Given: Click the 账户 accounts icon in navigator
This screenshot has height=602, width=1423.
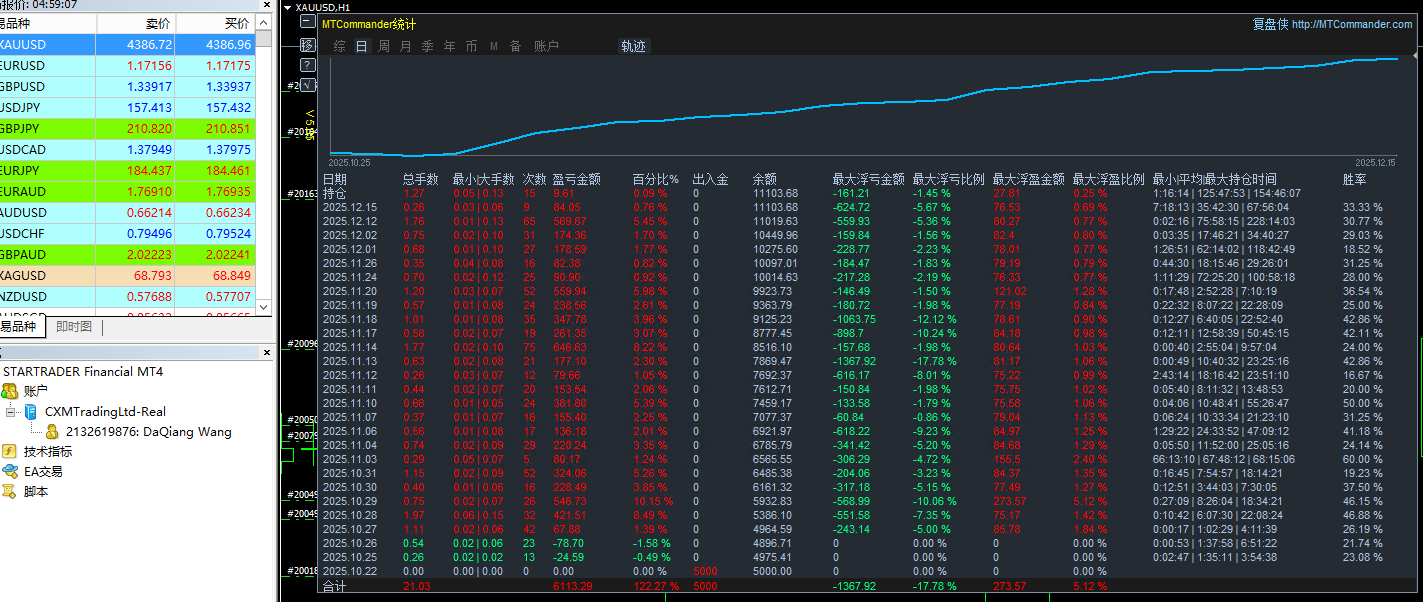Looking at the screenshot, I should pos(10,391).
